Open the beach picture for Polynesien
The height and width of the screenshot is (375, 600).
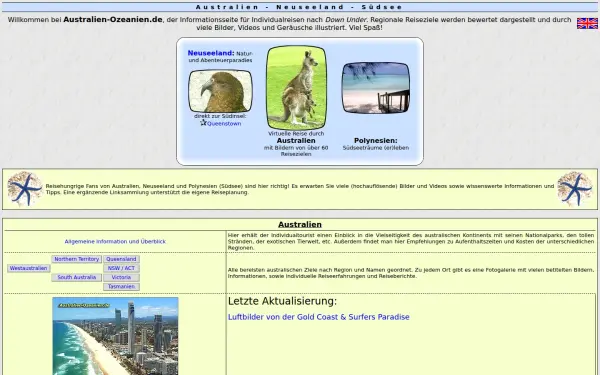tap(375, 88)
